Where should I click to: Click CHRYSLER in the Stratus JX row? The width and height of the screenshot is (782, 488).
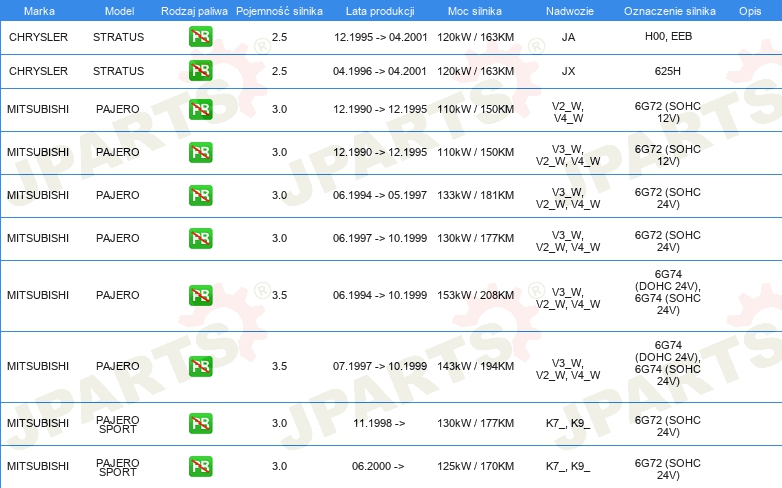[38, 71]
